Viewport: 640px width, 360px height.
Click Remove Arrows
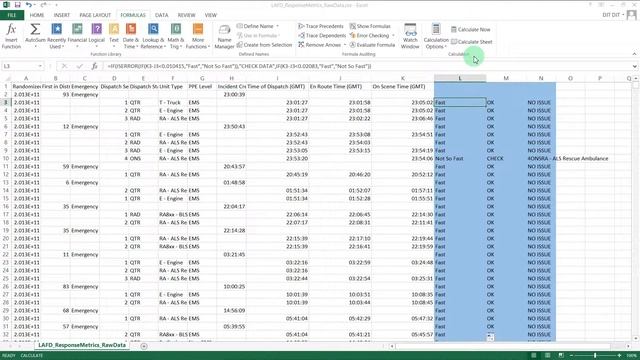pos(320,45)
